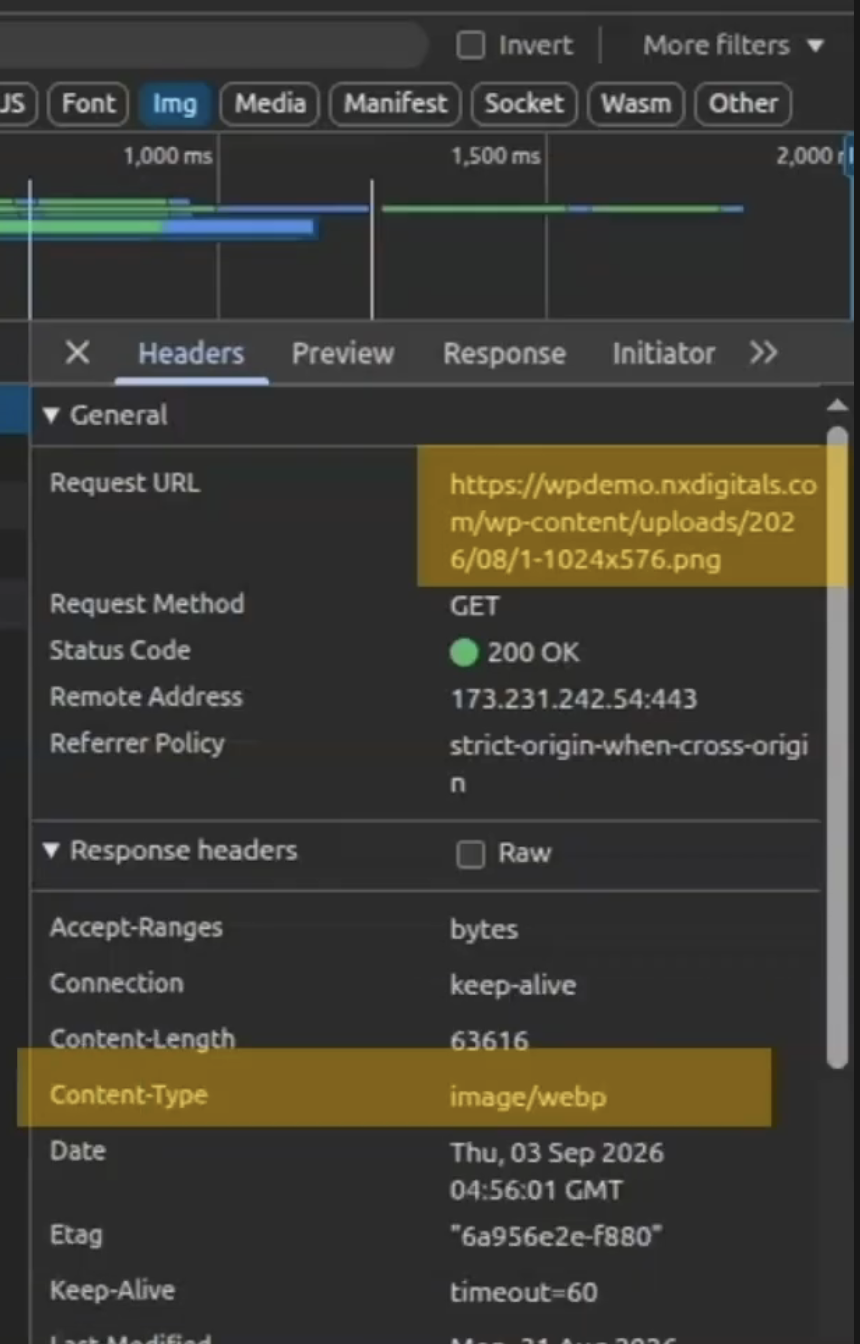Close the request details pane

[77, 353]
